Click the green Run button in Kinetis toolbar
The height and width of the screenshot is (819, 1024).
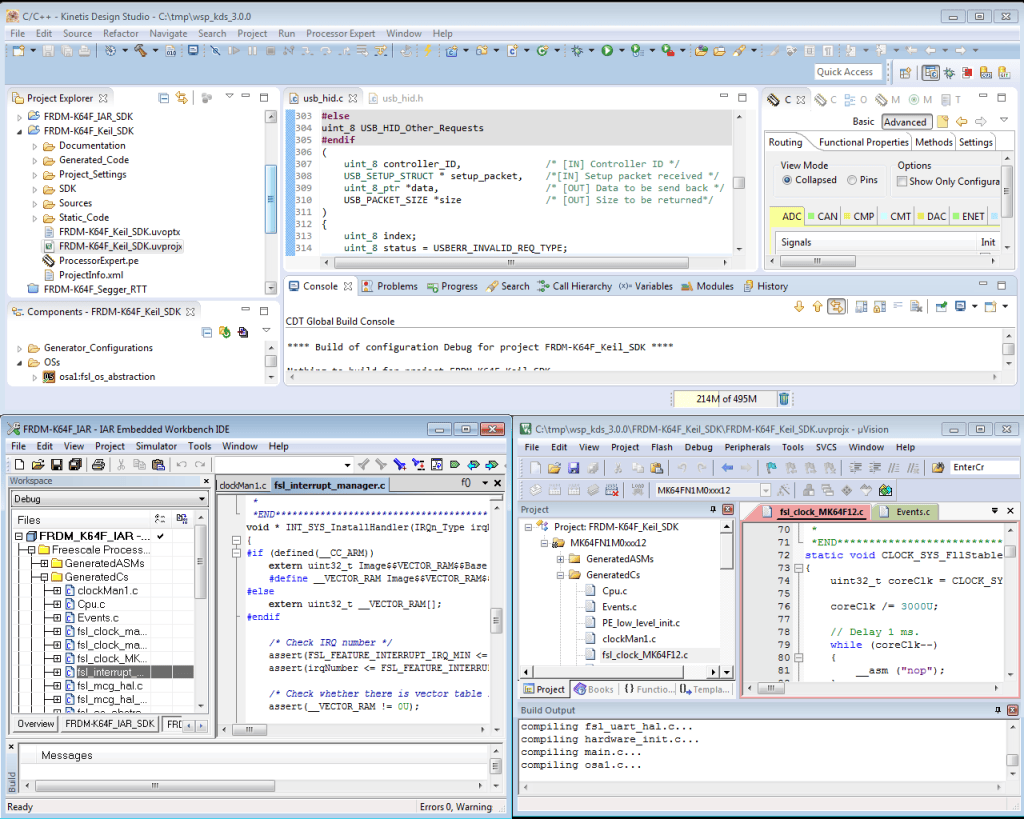tap(607, 50)
